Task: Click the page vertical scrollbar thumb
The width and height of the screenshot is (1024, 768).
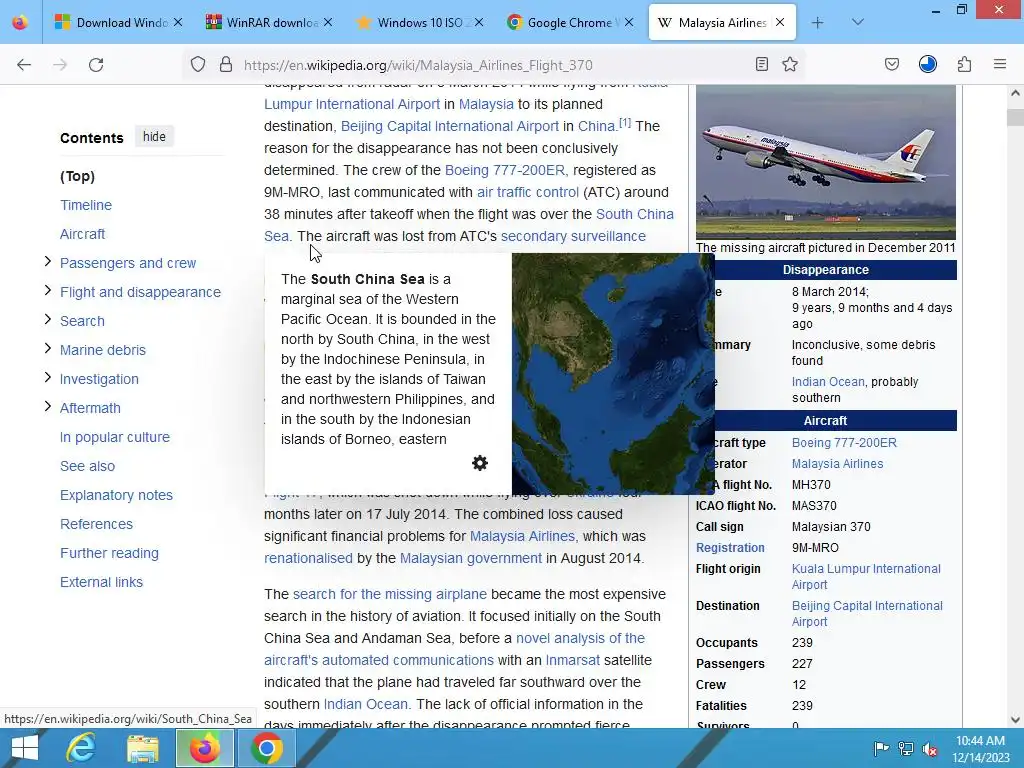Action: pyautogui.click(x=1015, y=118)
